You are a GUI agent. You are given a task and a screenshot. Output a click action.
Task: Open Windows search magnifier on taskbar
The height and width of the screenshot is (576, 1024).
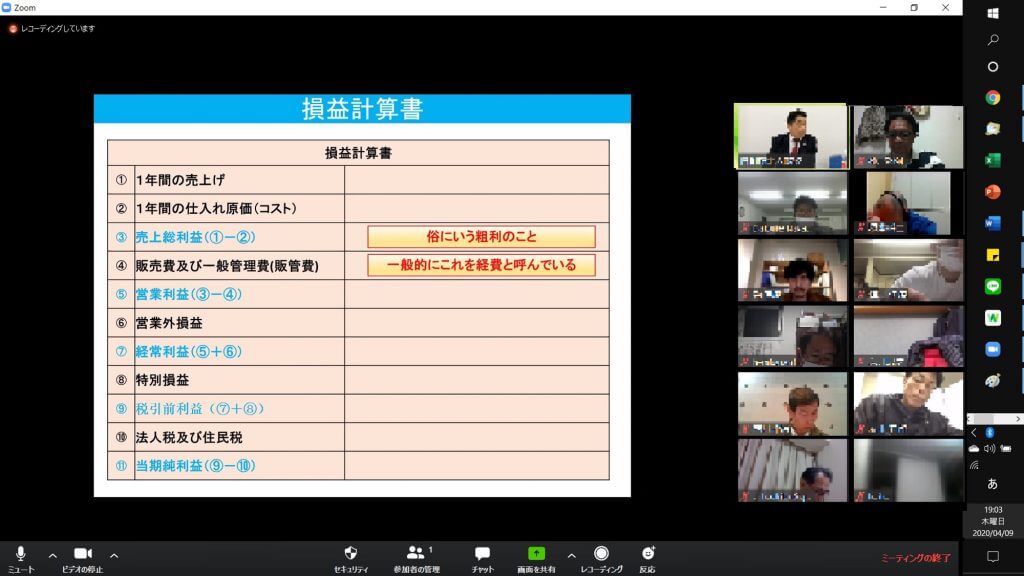[993, 40]
